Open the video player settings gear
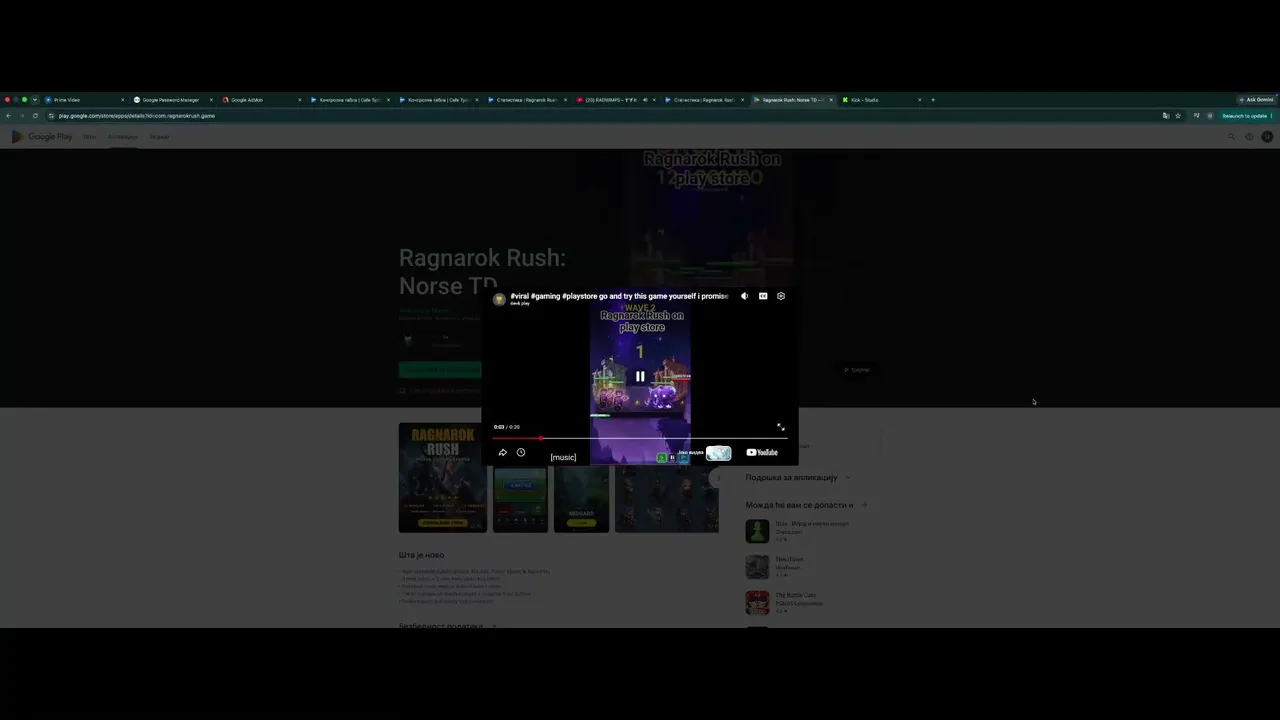The image size is (1280, 720). pos(781,296)
